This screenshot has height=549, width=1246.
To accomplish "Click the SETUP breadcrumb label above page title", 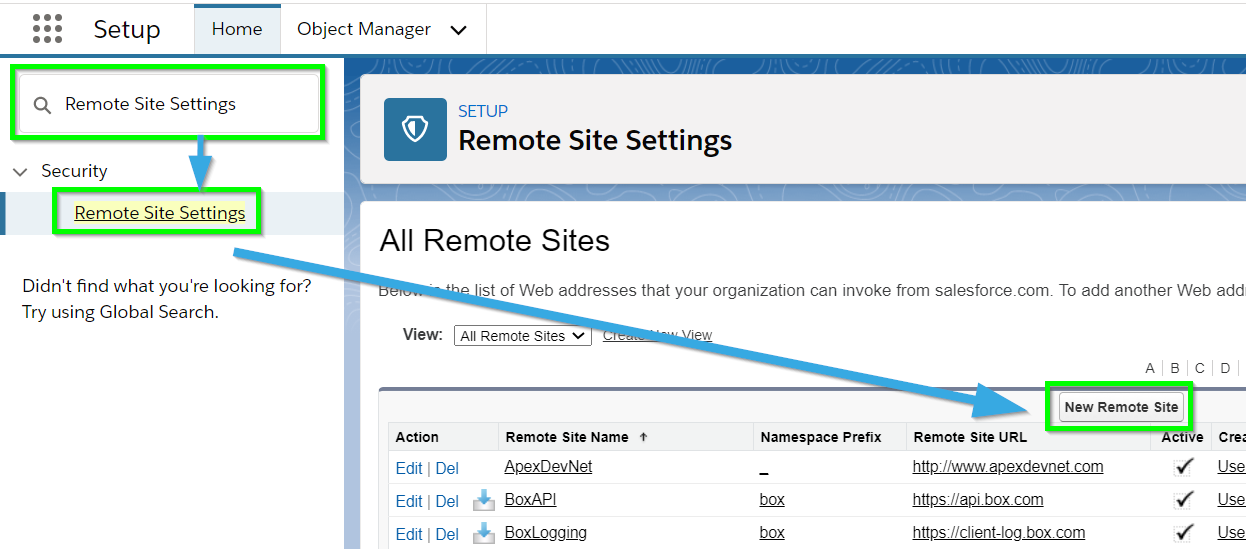I will 483,111.
